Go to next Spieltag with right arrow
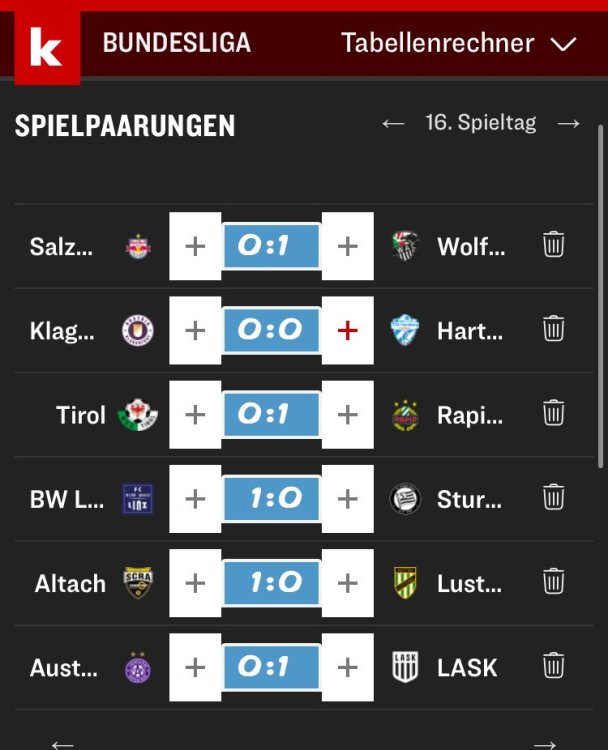This screenshot has height=750, width=608. click(x=569, y=123)
